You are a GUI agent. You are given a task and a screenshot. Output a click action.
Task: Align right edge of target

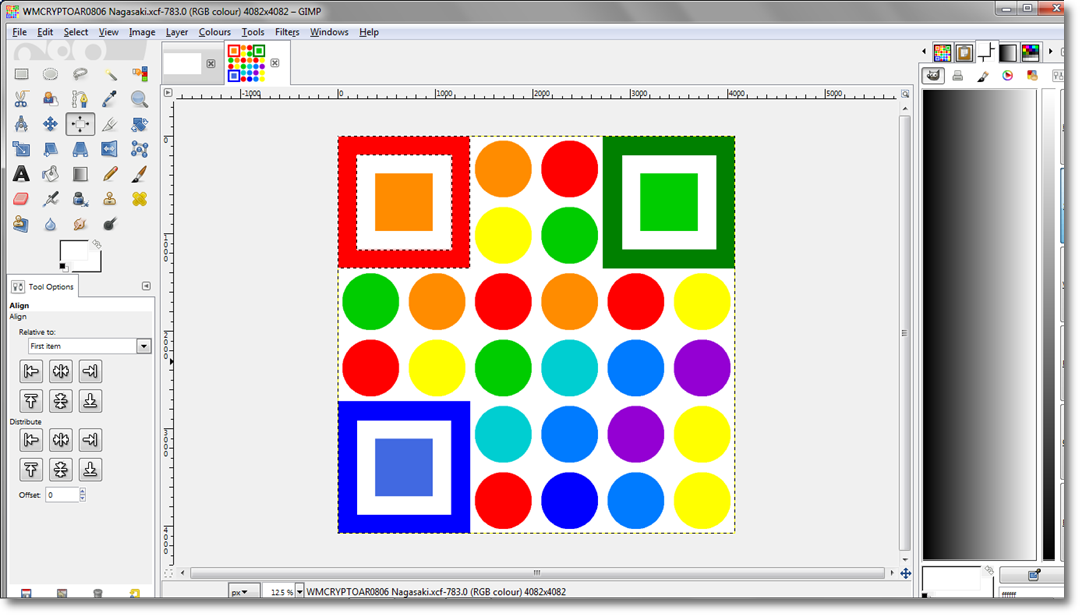(x=90, y=372)
